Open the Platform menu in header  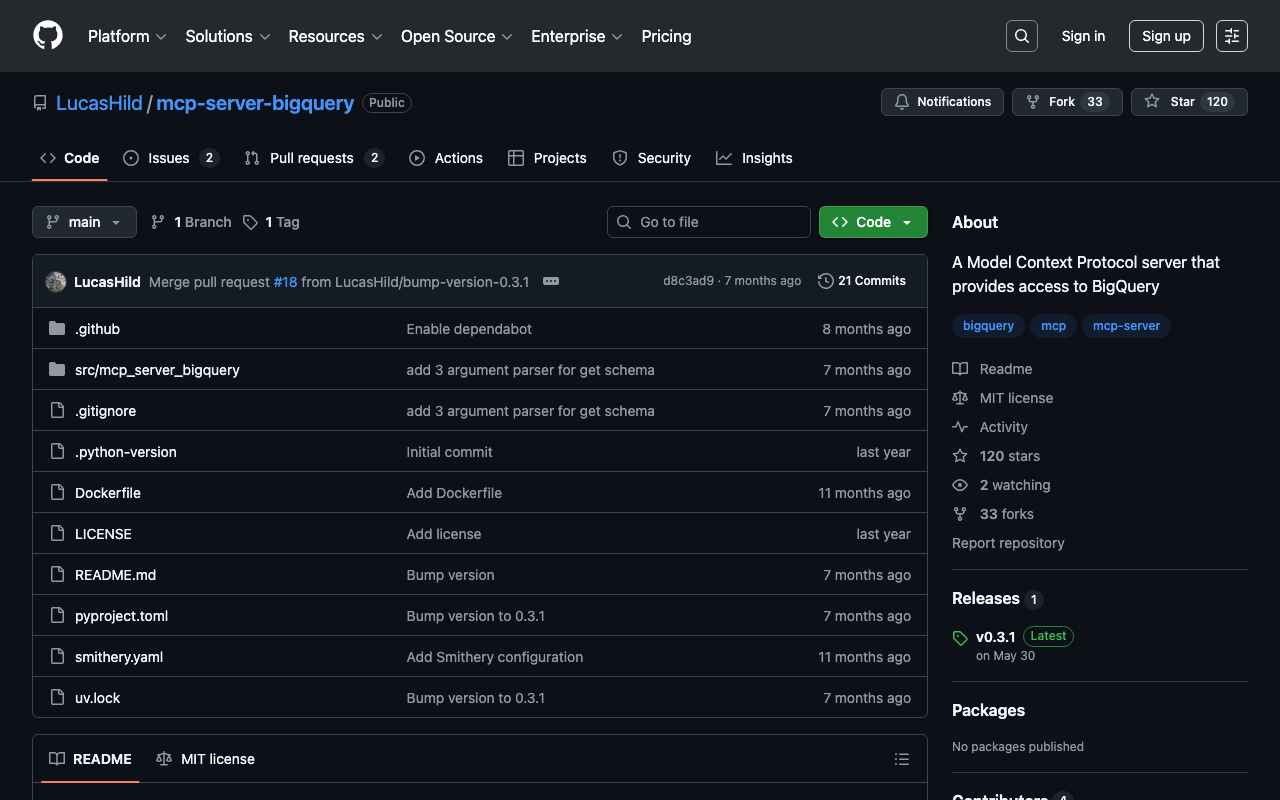127,36
